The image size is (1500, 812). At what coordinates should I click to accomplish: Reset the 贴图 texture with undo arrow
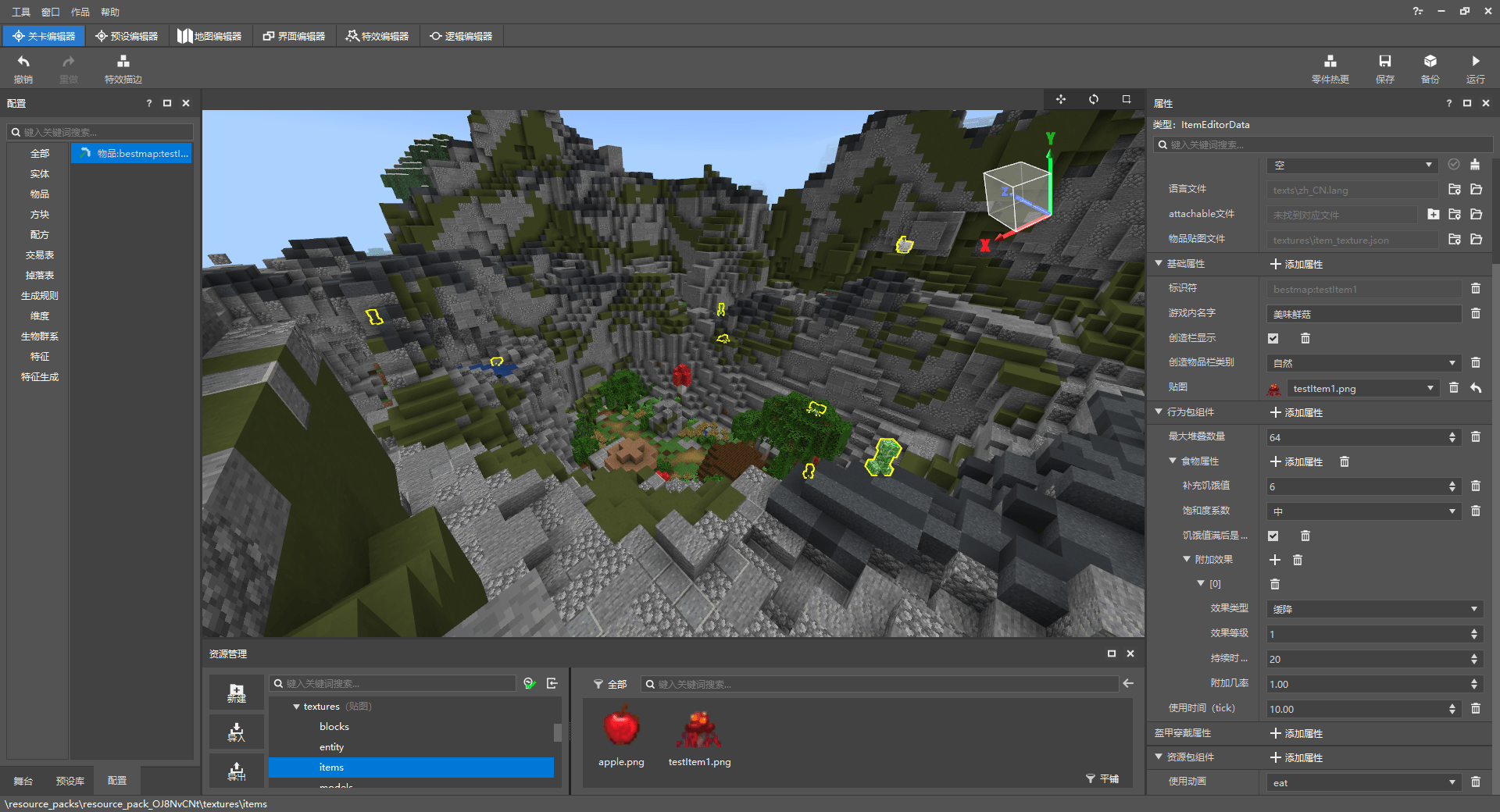tap(1476, 388)
